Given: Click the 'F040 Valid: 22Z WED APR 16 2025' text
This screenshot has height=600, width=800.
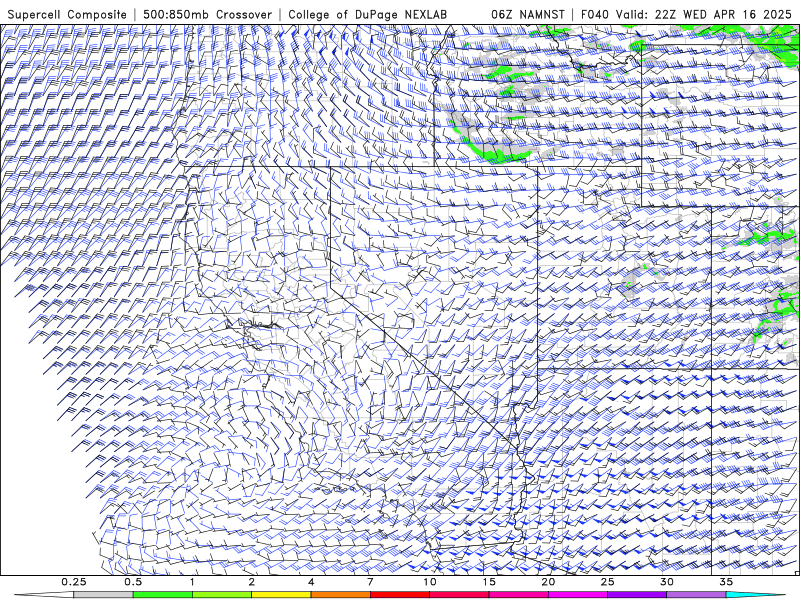Looking at the screenshot, I should [x=686, y=14].
